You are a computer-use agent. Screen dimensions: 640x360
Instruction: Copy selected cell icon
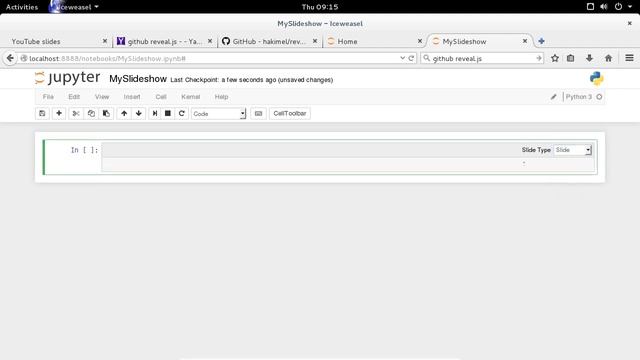(91, 113)
